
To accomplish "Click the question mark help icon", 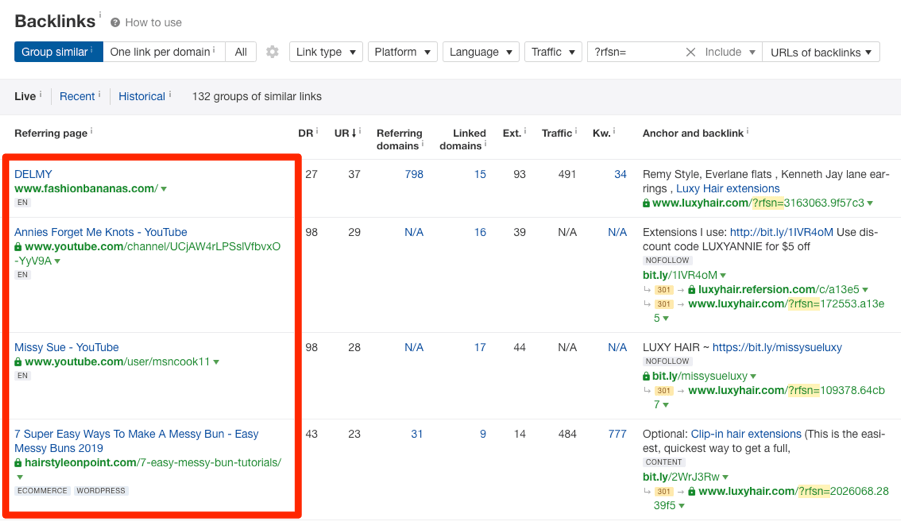I will click(115, 22).
